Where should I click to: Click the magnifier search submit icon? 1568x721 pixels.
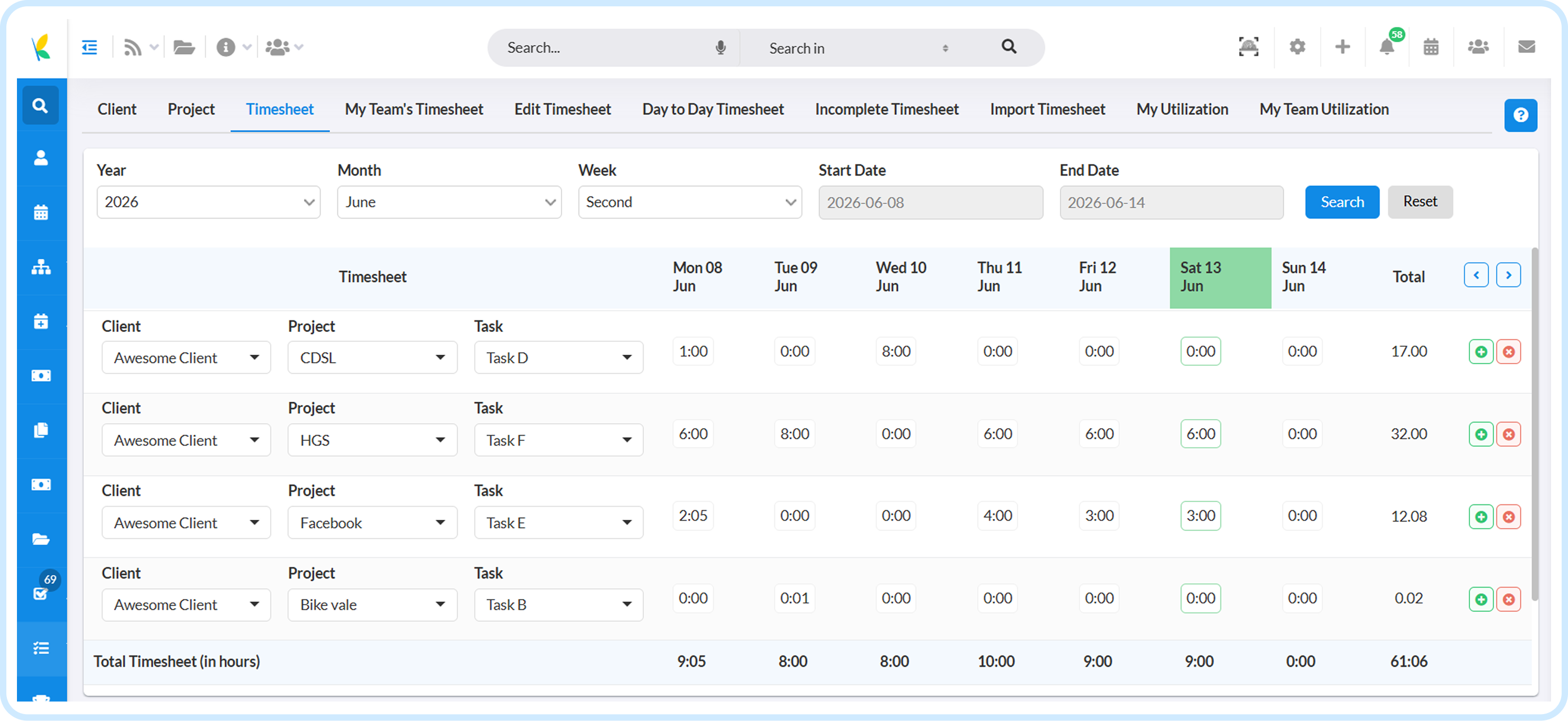(1009, 47)
